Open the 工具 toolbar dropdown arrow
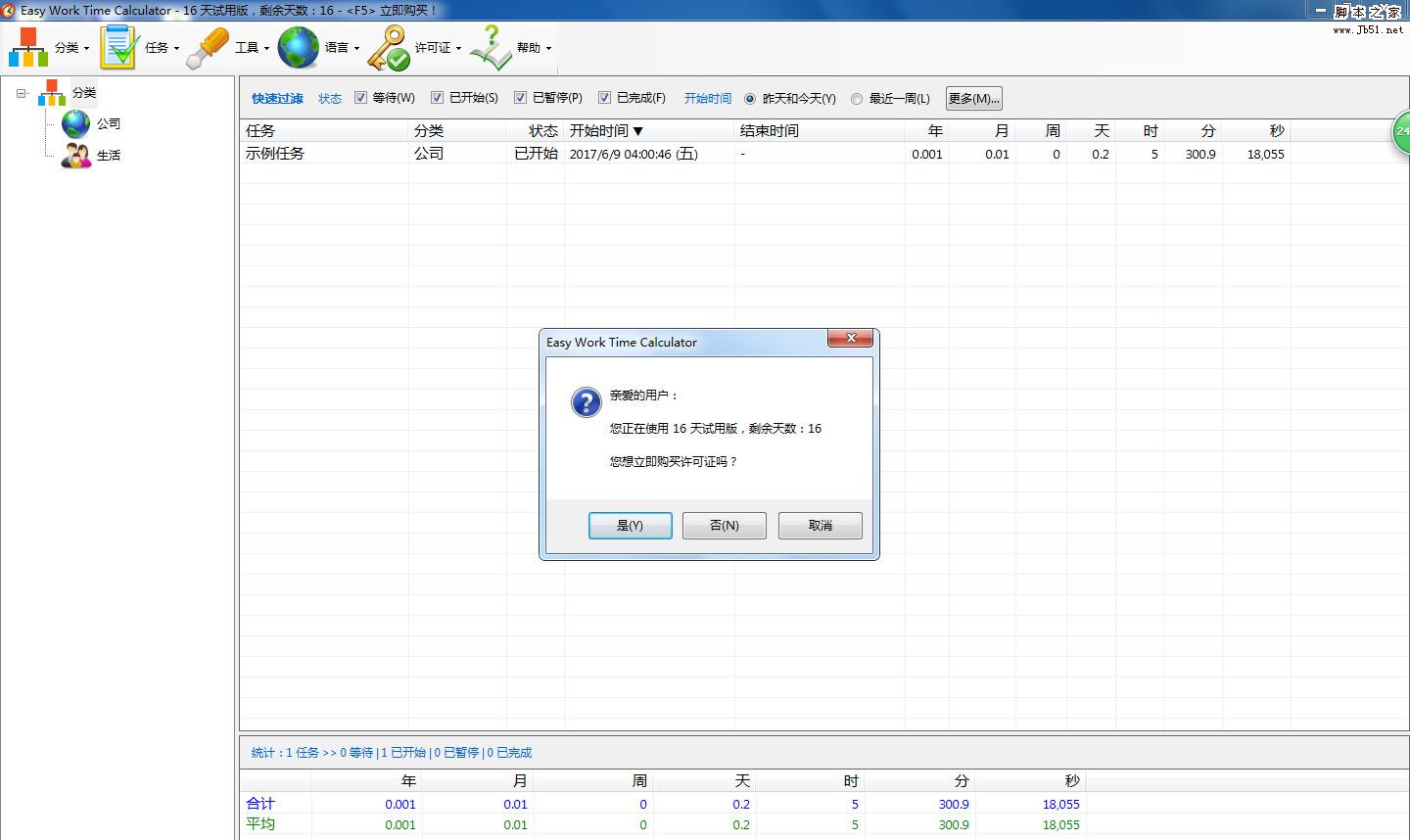This screenshot has height=840, width=1410. pos(266,48)
